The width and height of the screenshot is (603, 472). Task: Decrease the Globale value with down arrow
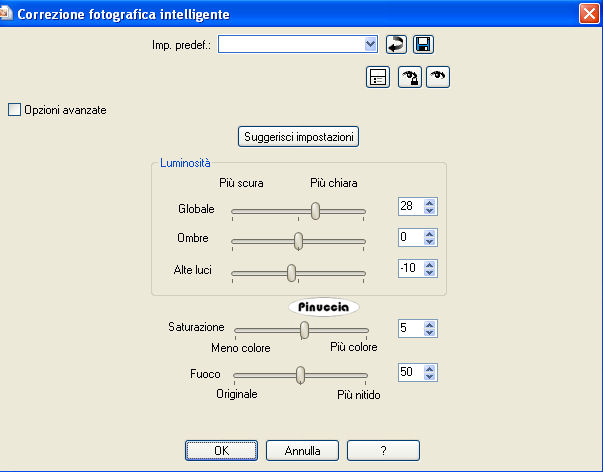pyautogui.click(x=430, y=210)
